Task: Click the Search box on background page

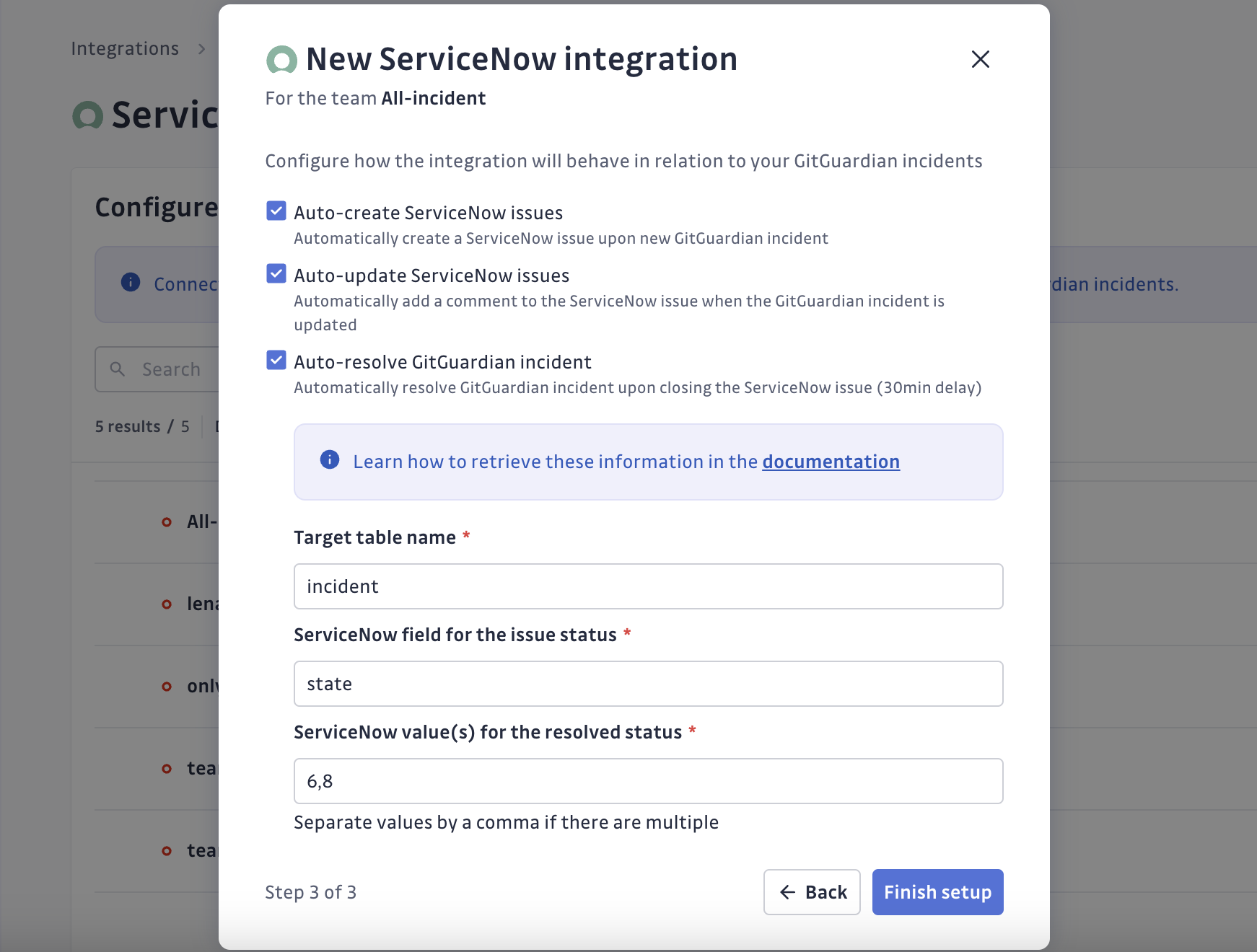Action: [157, 369]
